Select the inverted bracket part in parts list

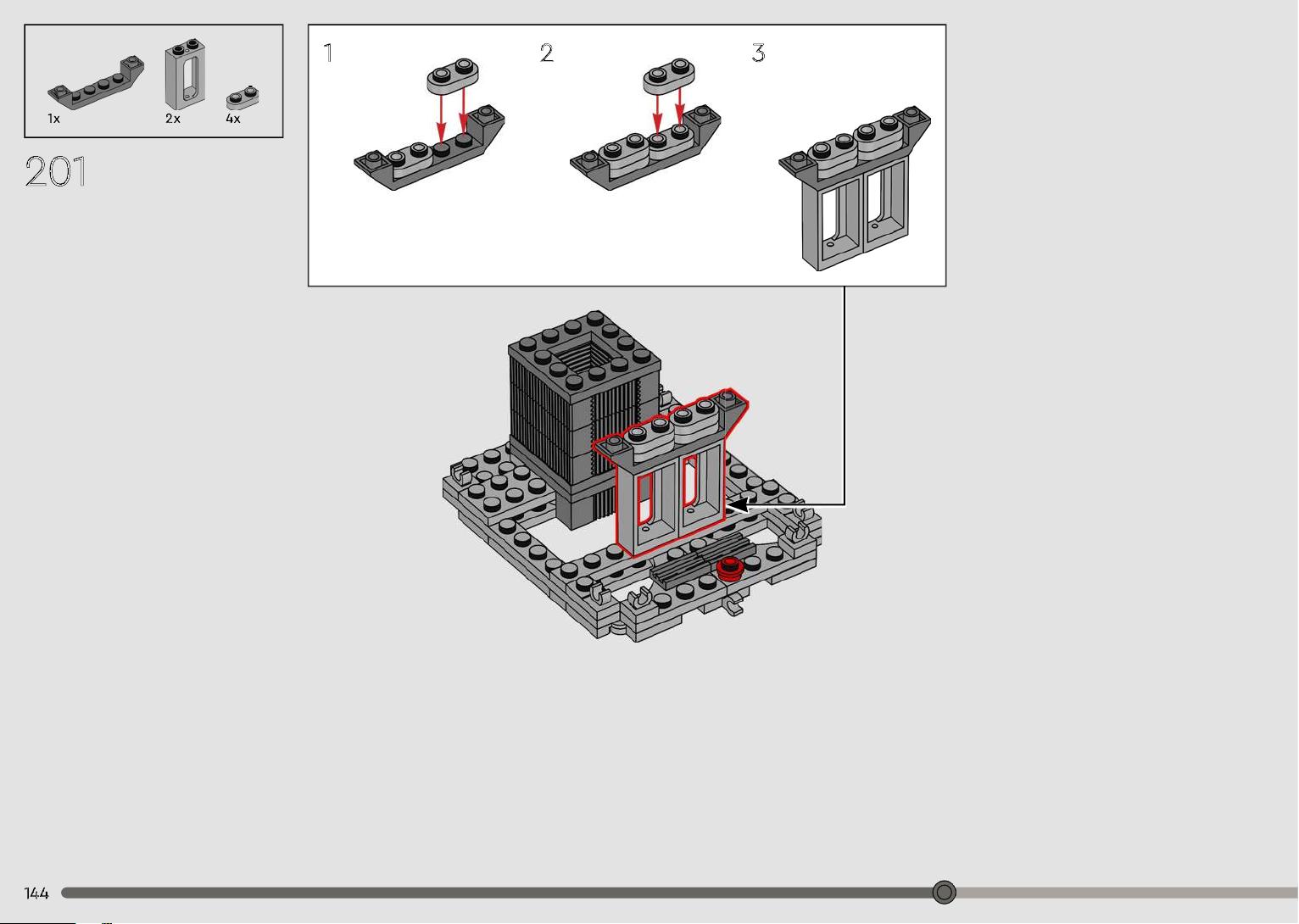click(x=96, y=82)
